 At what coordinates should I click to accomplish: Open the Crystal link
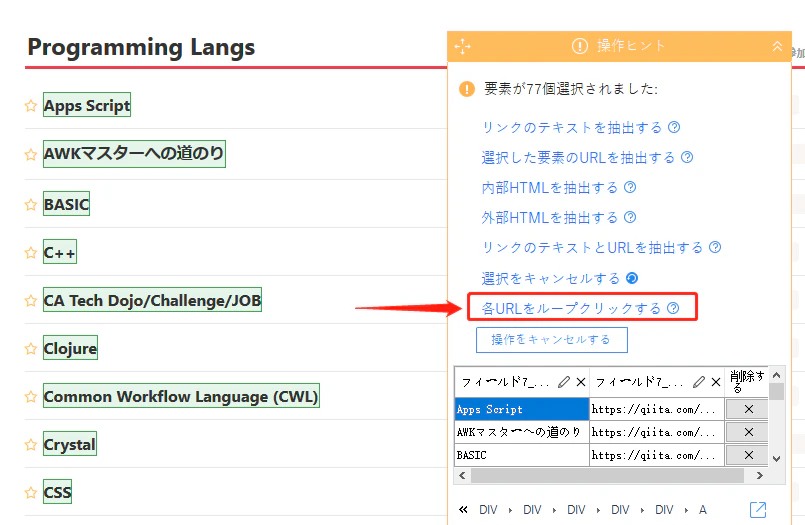(70, 444)
